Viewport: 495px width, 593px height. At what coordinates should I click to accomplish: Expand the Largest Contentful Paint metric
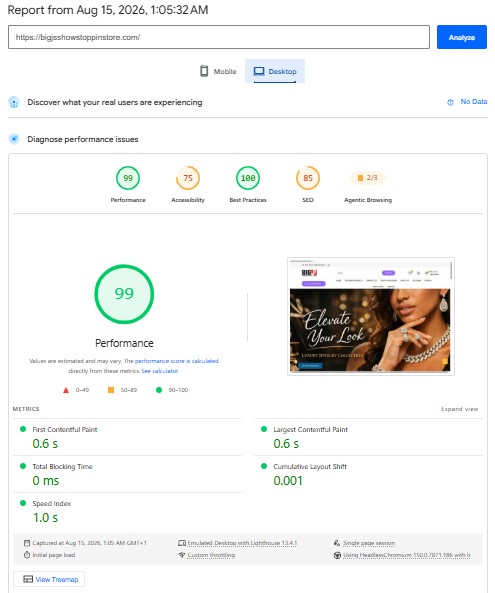point(369,437)
